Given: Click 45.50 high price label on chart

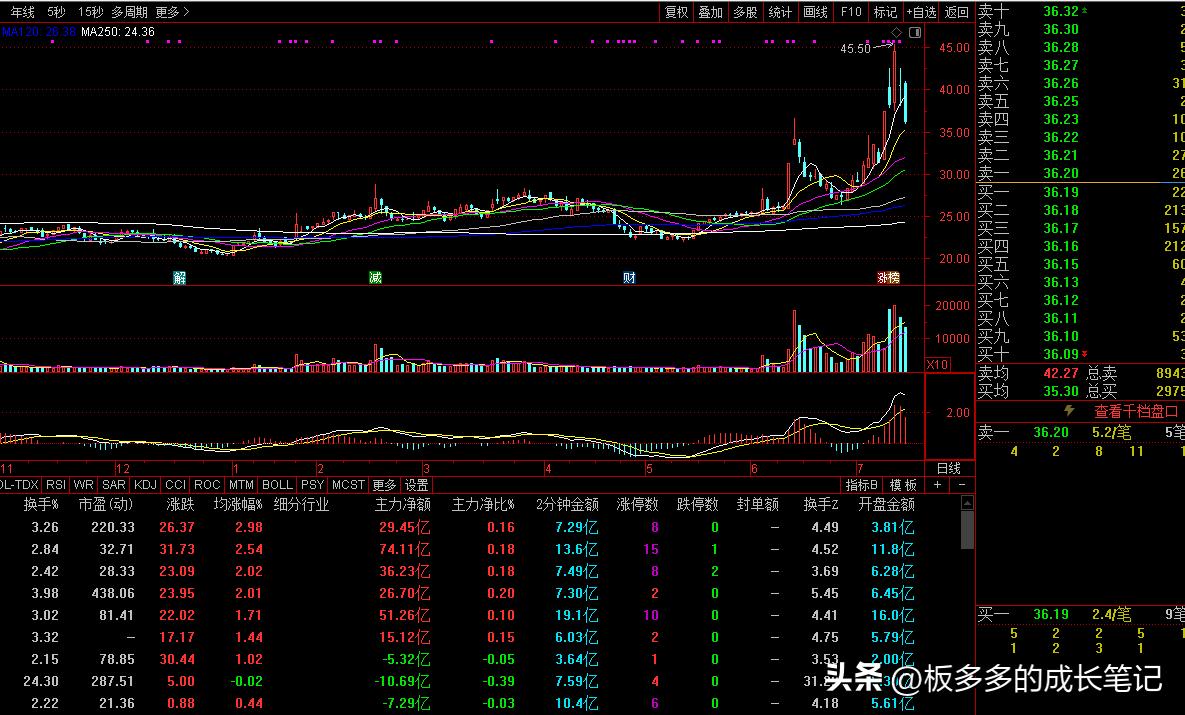Looking at the screenshot, I should coord(855,48).
